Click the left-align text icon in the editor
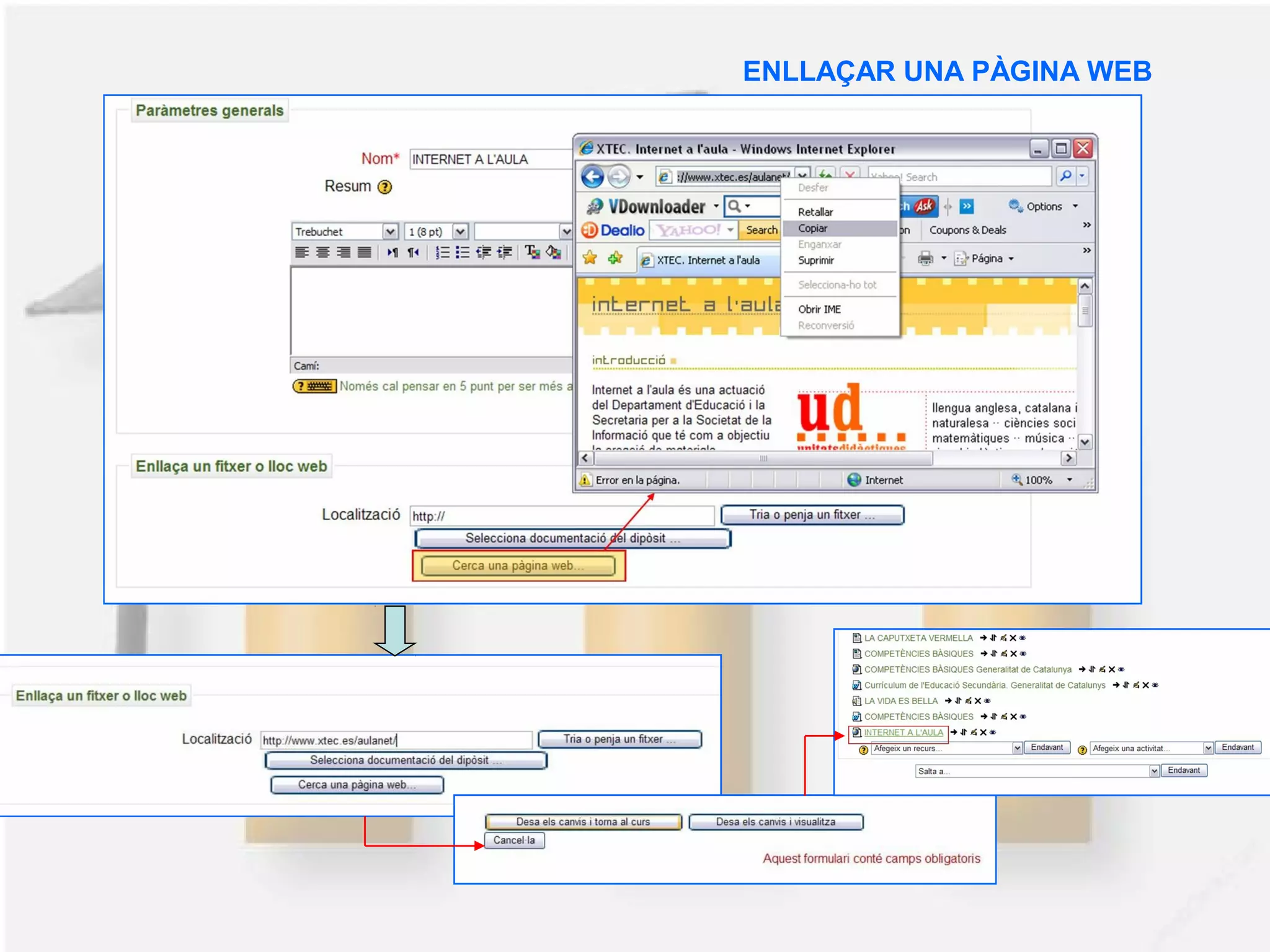 [x=302, y=252]
